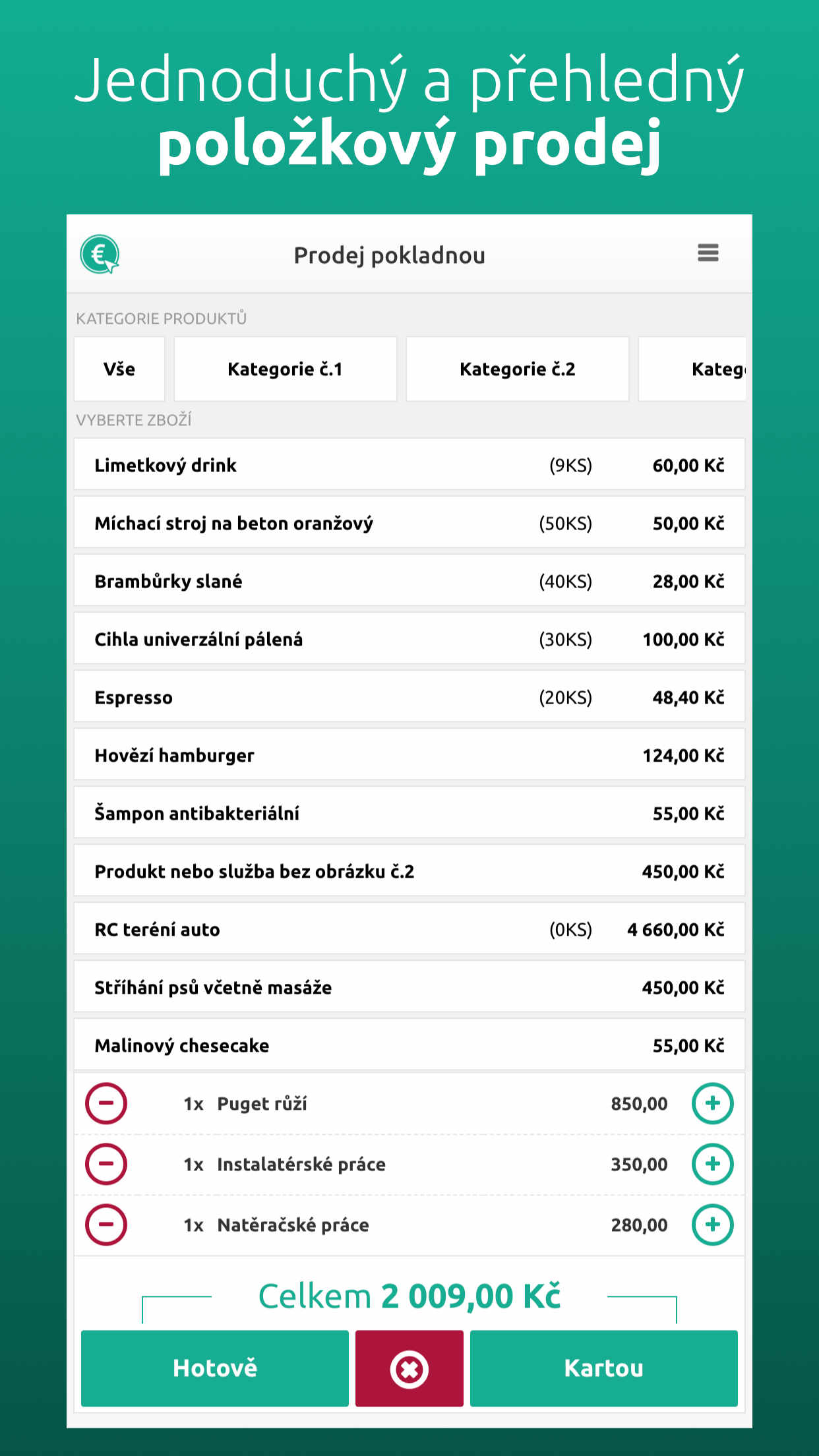Pay in cash with Hotově
Viewport: 819px width, 1456px height.
click(215, 1368)
